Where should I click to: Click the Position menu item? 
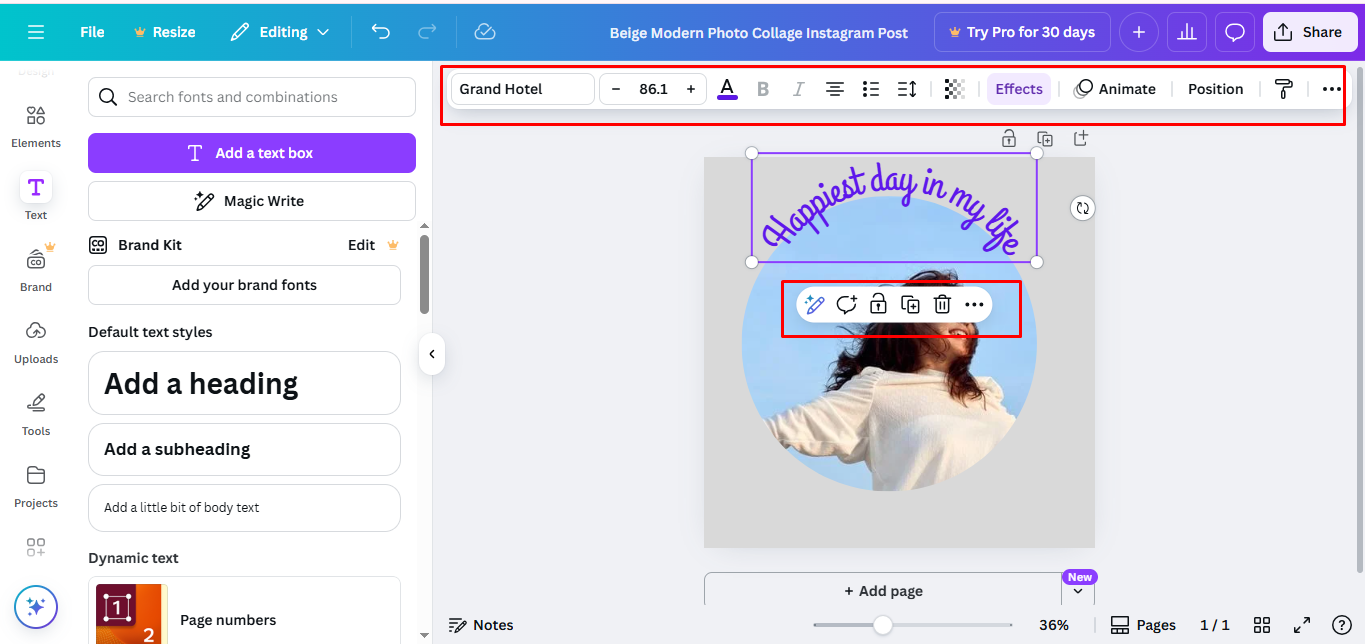pyautogui.click(x=1215, y=89)
